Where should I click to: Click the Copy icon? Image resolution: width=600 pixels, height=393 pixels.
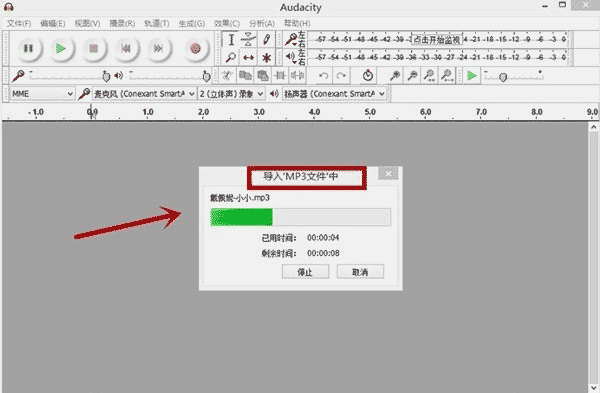pyautogui.click(x=245, y=76)
